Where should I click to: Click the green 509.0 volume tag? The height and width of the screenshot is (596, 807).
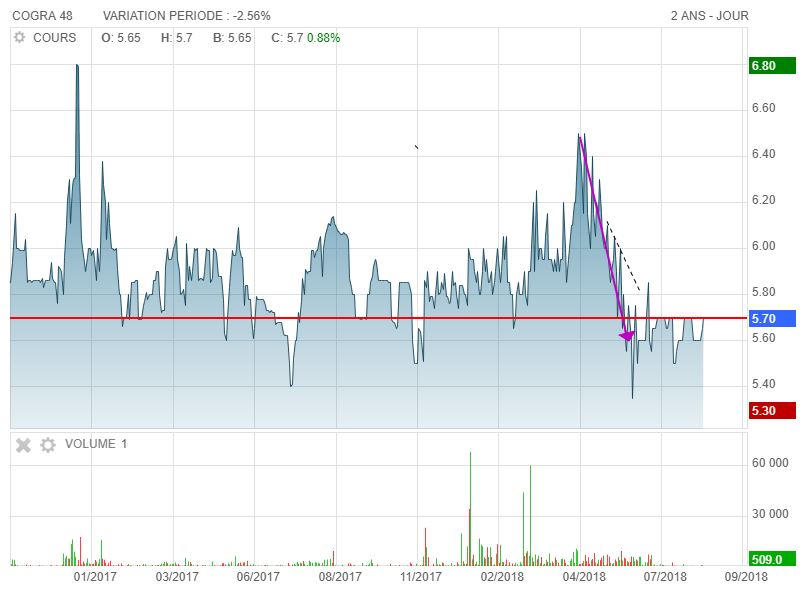point(772,559)
